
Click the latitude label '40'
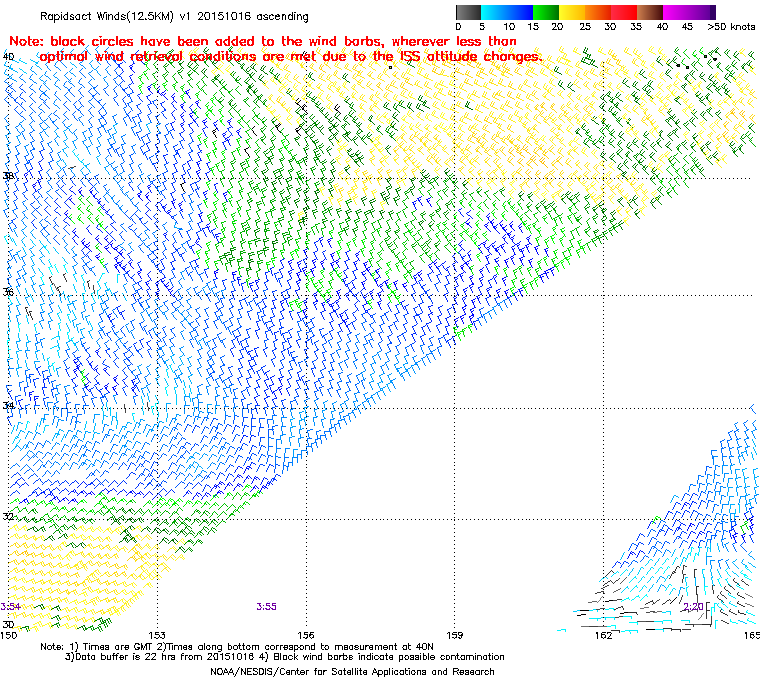[x=9, y=57]
